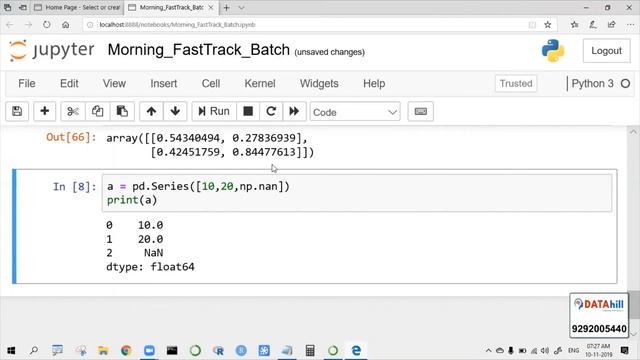Open a new browser tab
This screenshot has width=640, height=360.
tap(227, 7)
